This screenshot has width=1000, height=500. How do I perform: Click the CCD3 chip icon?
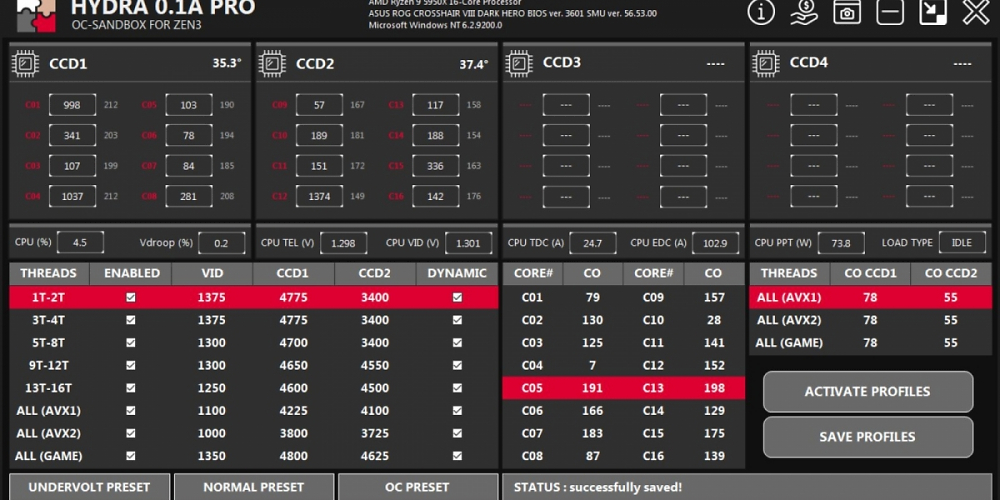tap(519, 63)
